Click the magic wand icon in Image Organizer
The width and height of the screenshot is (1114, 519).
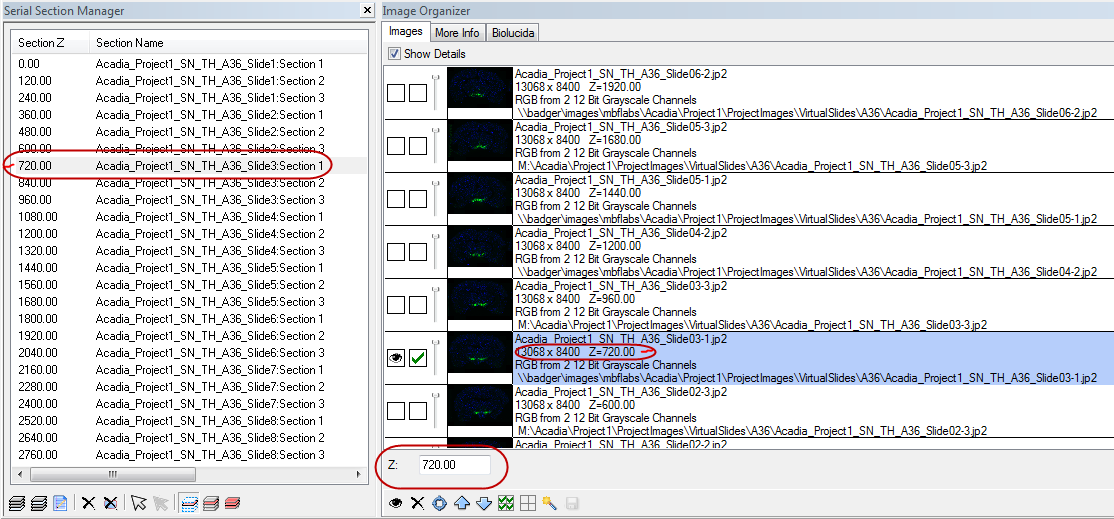tap(550, 503)
